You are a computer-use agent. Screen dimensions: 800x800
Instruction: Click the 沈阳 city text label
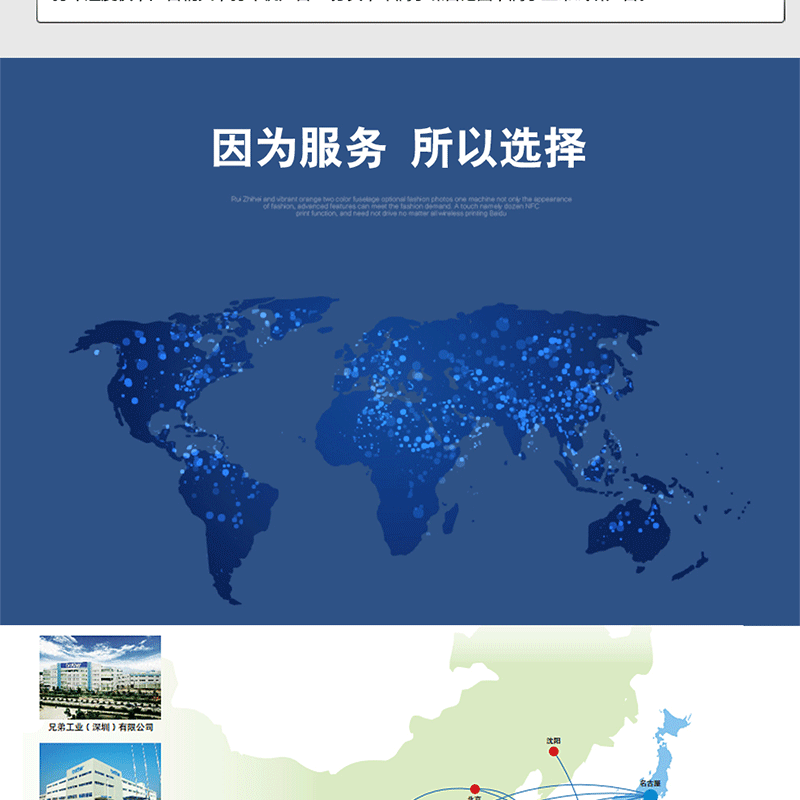click(553, 740)
